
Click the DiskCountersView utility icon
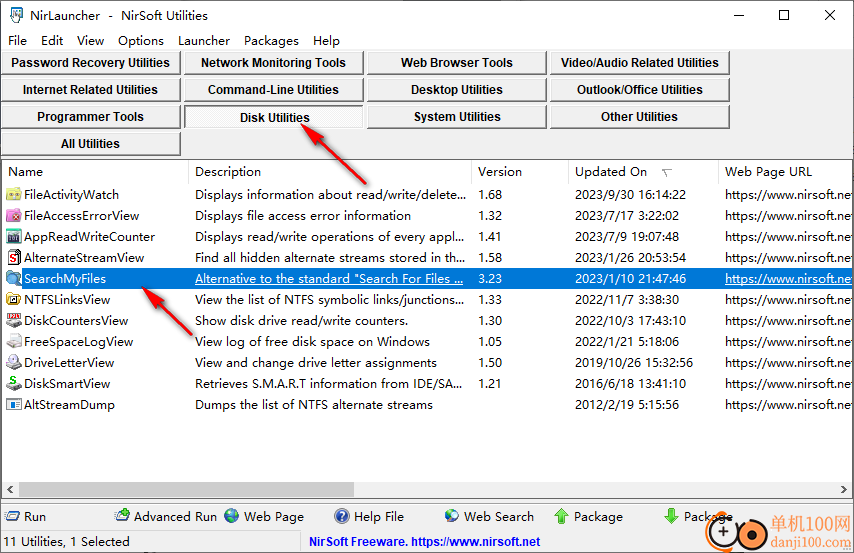[x=14, y=320]
